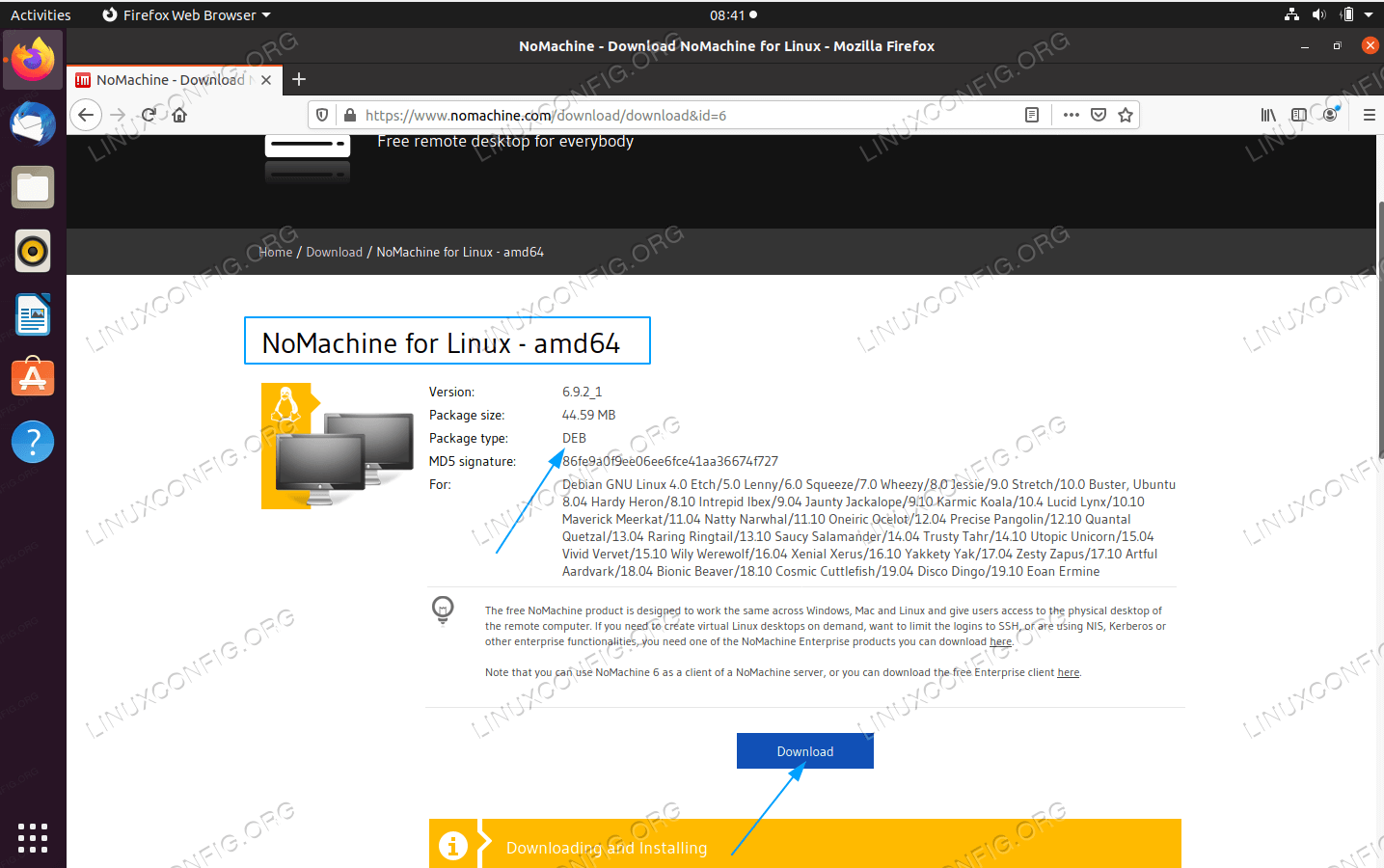Launch LibreOffice Writer from the dock
Image resolution: width=1384 pixels, height=868 pixels.
(33, 314)
